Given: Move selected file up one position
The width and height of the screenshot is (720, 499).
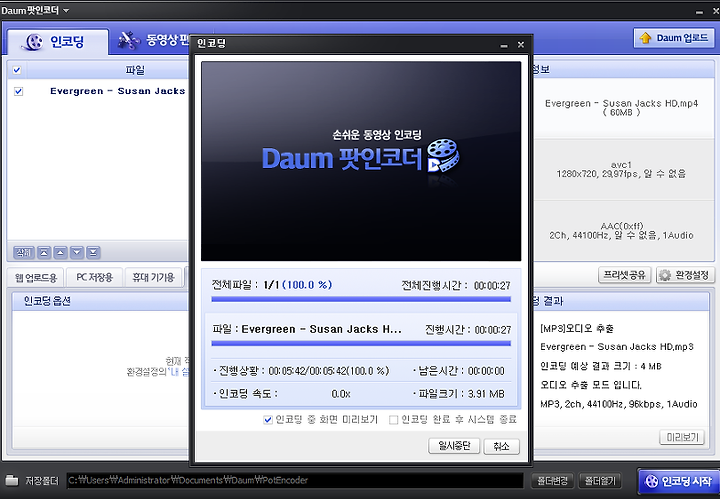Looking at the screenshot, I should tap(60, 252).
